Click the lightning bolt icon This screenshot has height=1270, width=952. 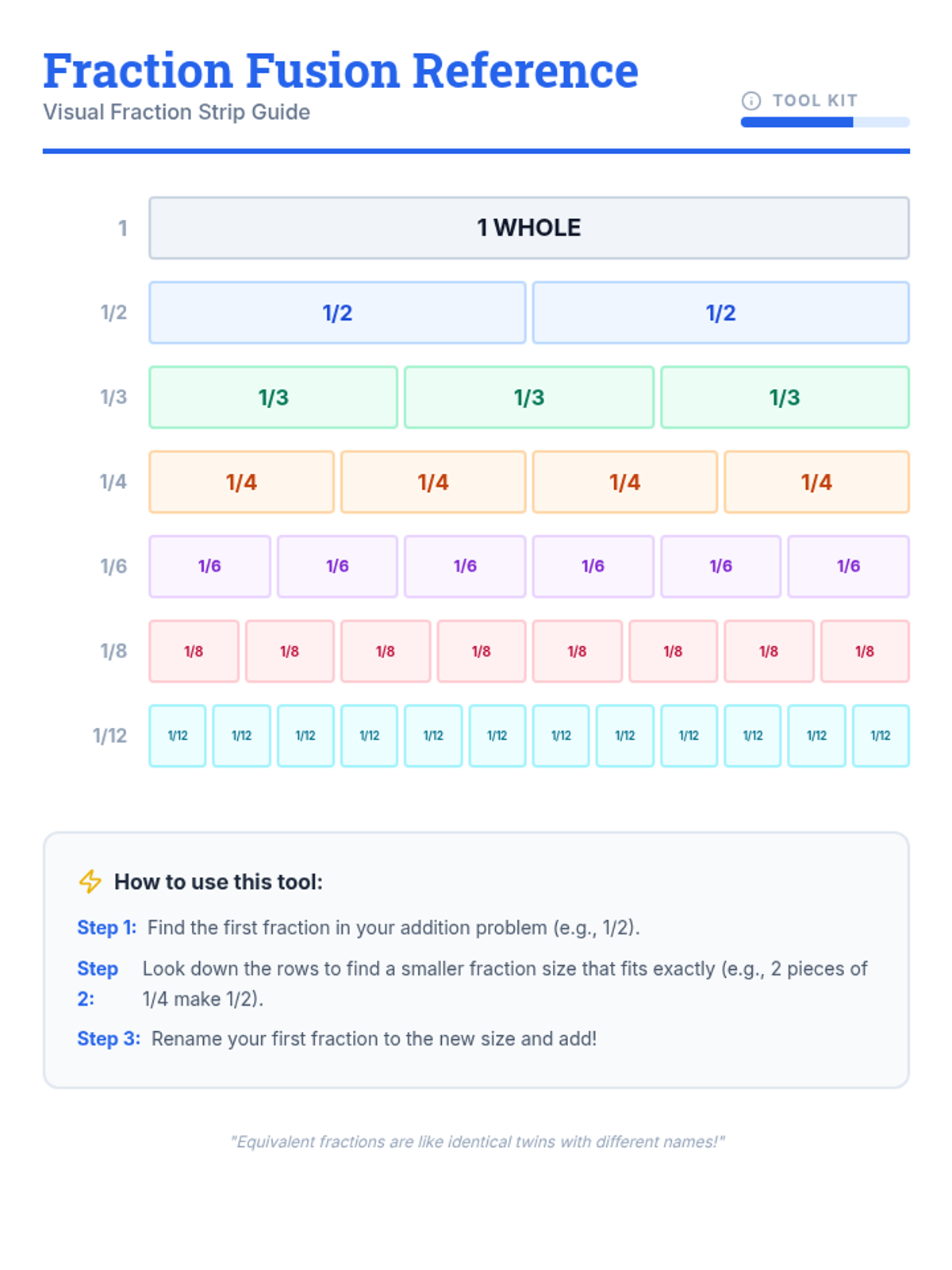[90, 881]
